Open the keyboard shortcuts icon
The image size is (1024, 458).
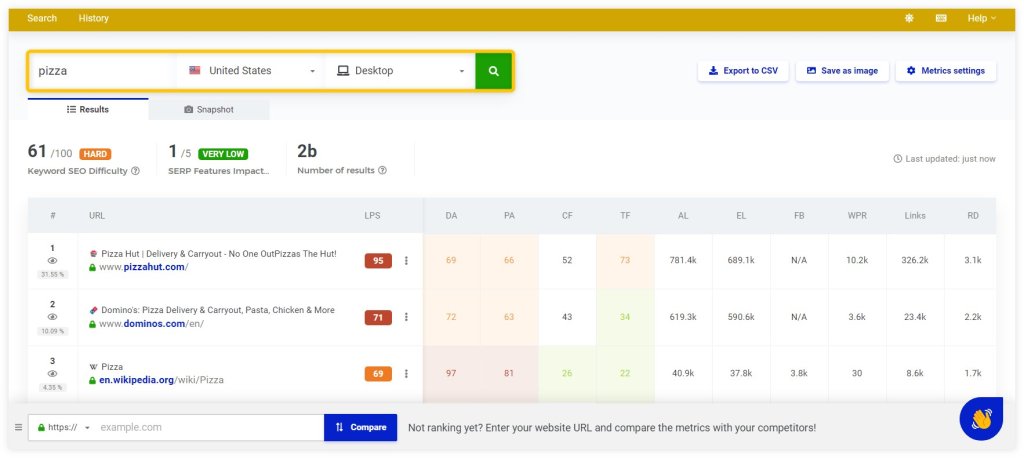[941, 18]
